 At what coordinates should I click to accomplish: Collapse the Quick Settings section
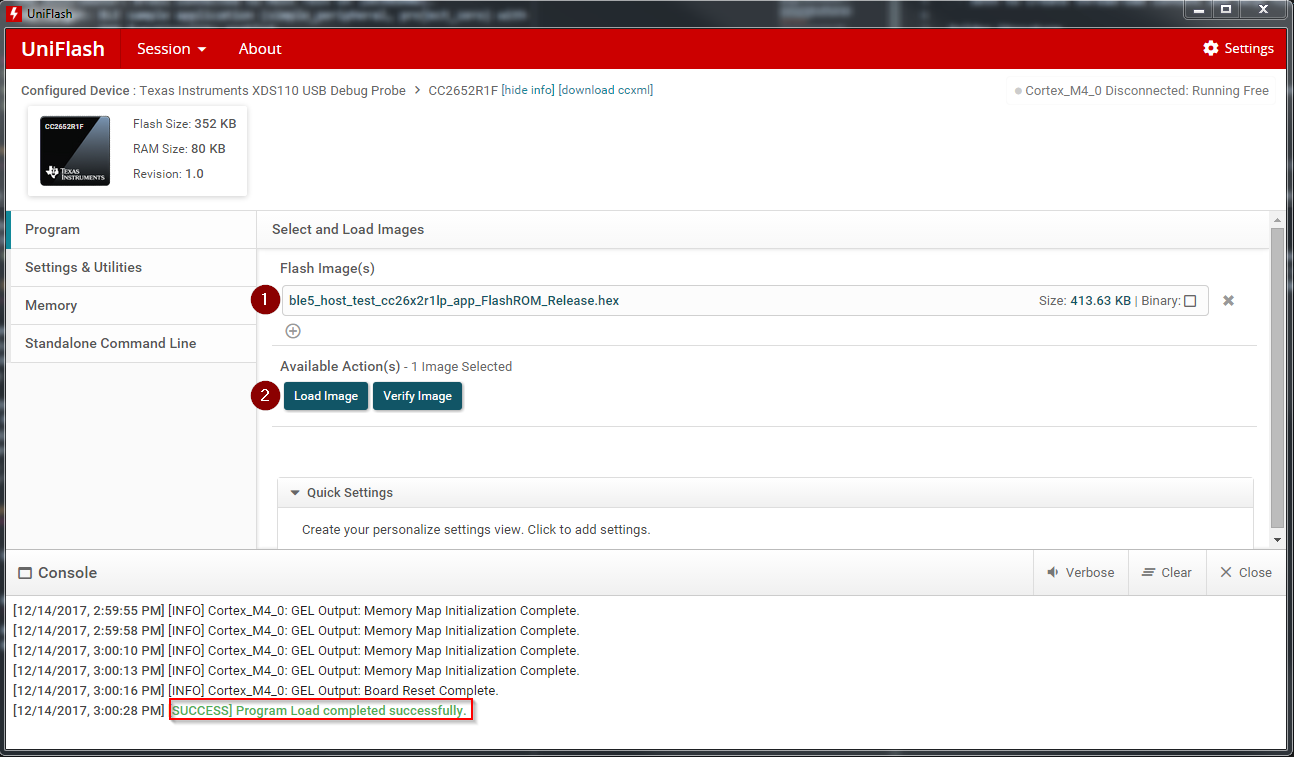tap(295, 492)
